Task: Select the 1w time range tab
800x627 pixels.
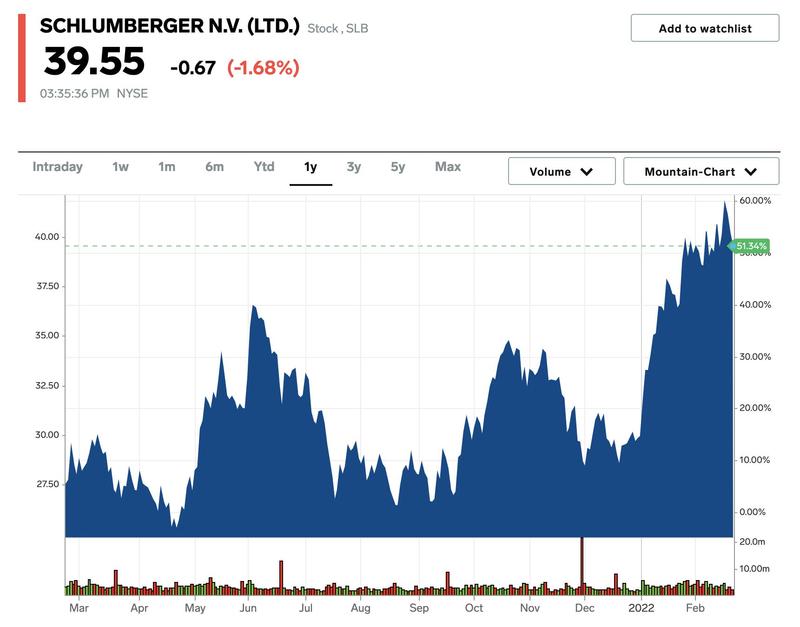Action: pos(120,167)
